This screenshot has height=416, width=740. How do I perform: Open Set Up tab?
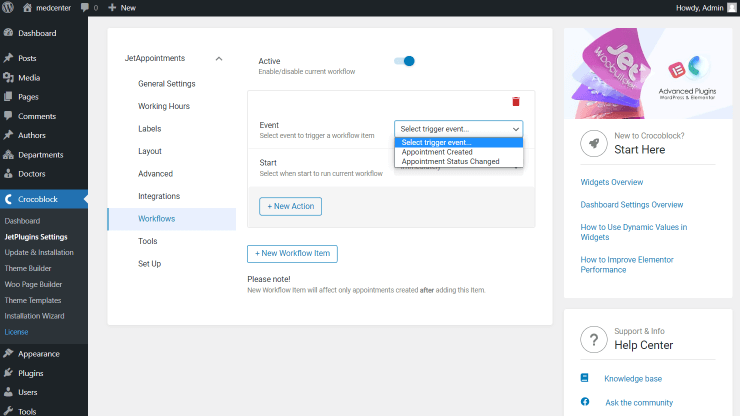pyautogui.click(x=150, y=263)
